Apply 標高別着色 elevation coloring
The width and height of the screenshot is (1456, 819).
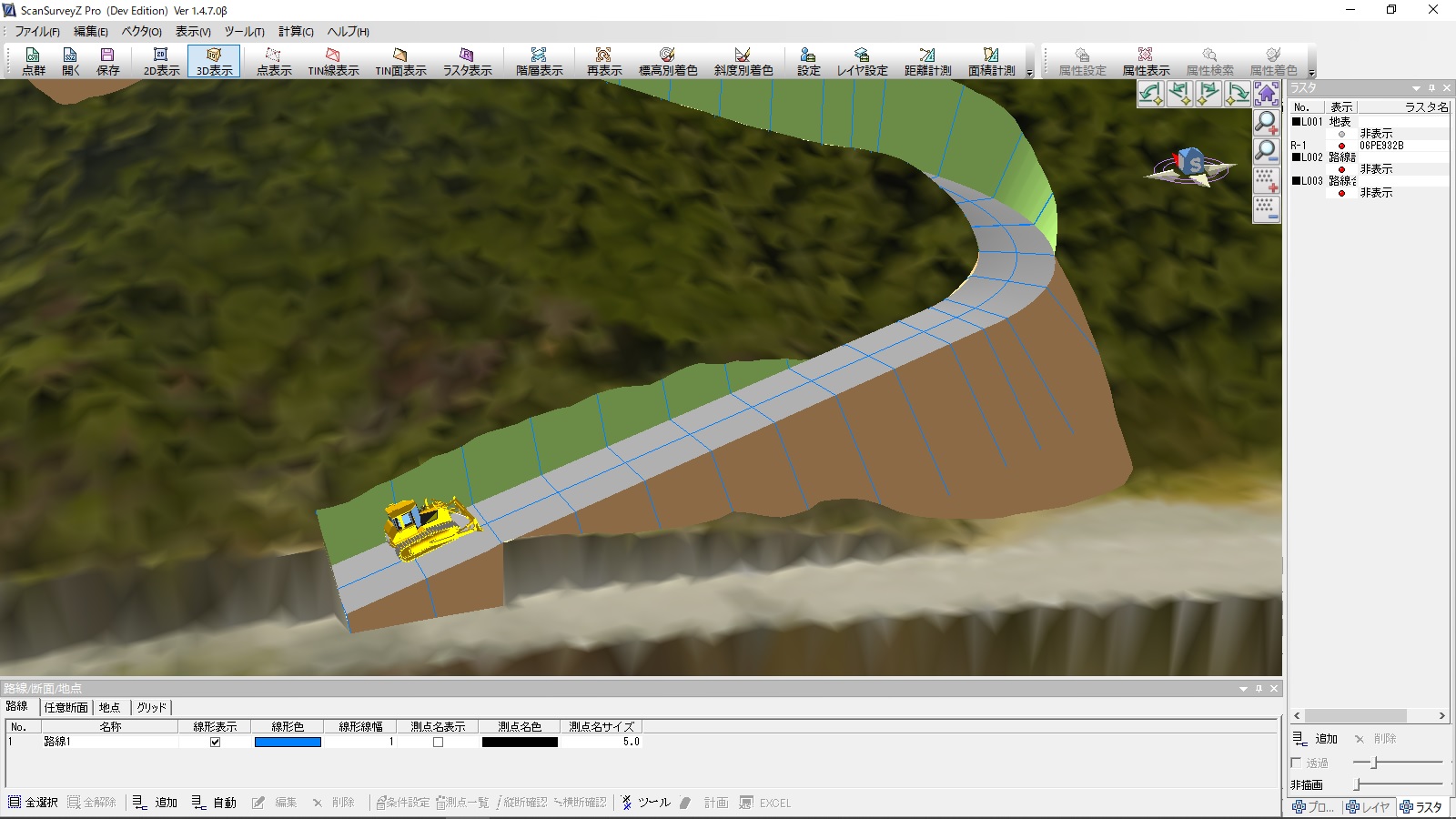point(667,61)
